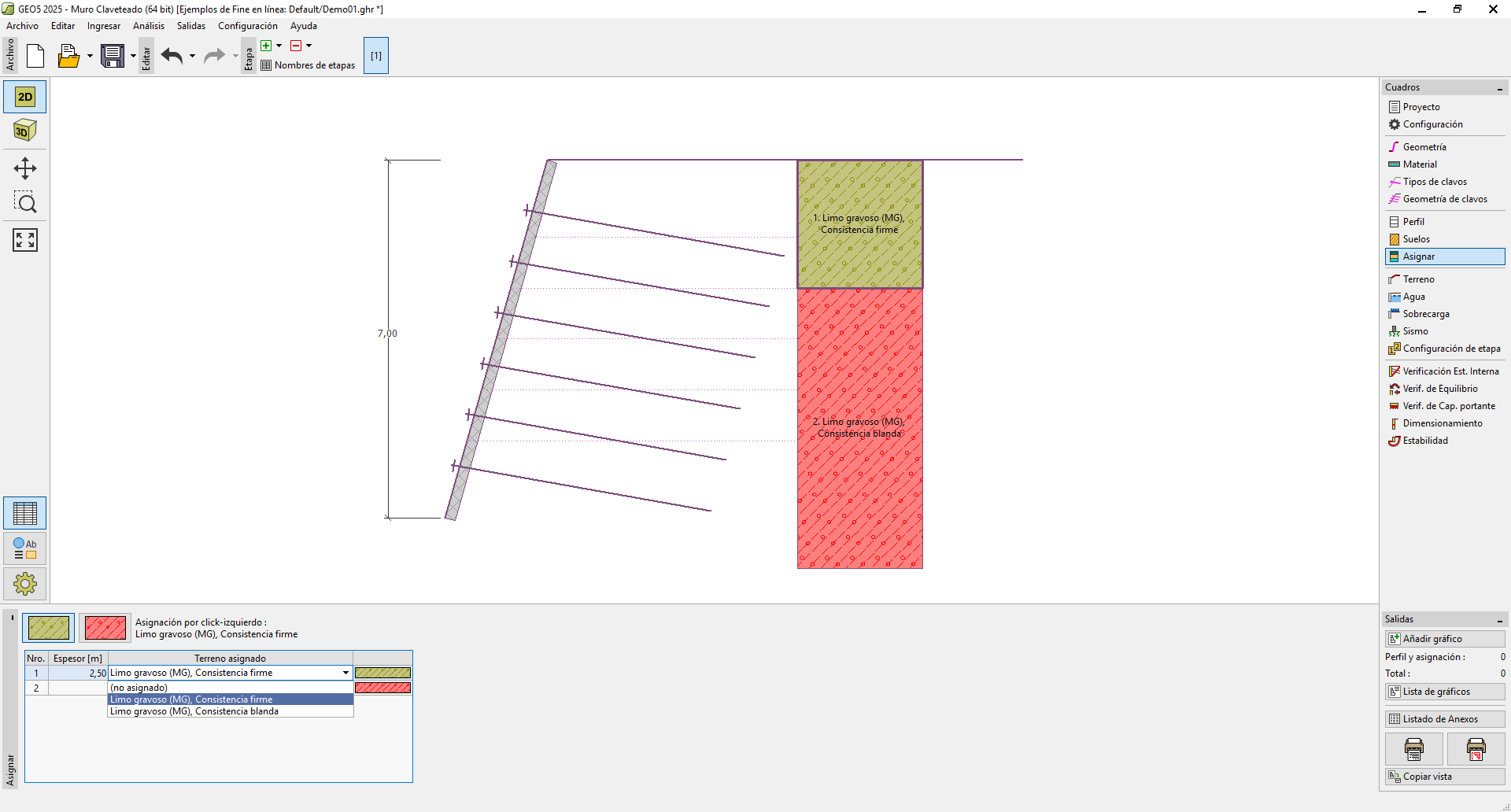Image resolution: width=1511 pixels, height=812 pixels.
Task: Open the Perfil frame
Action: 1445,222
